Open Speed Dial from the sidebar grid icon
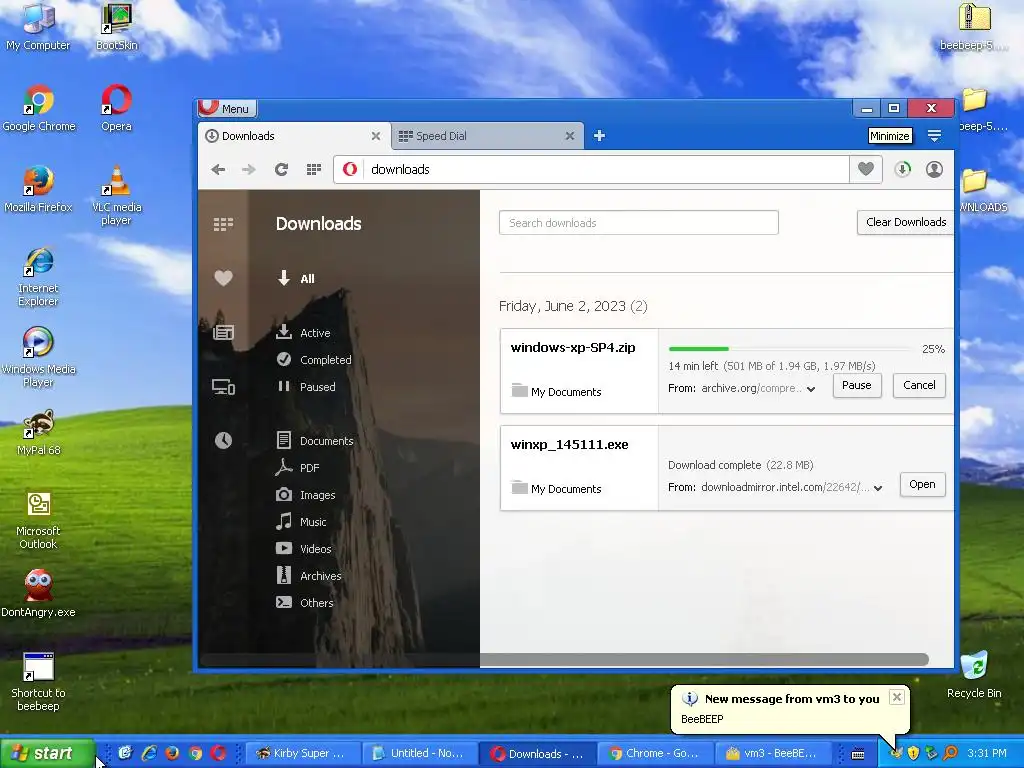Image resolution: width=1024 pixels, height=768 pixels. coord(223,225)
